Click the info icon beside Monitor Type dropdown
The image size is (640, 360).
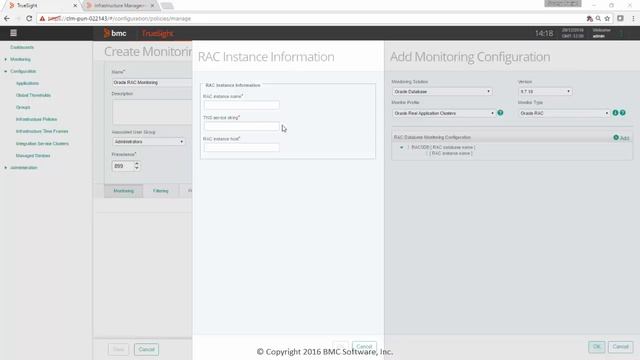coord(615,113)
